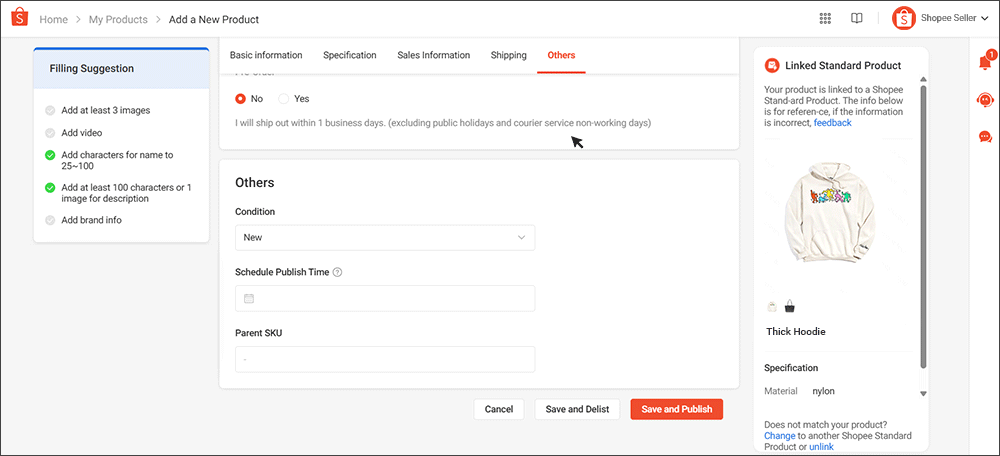The image size is (1000, 456).
Task: Click the calendar icon in schedule field
Action: [249, 298]
